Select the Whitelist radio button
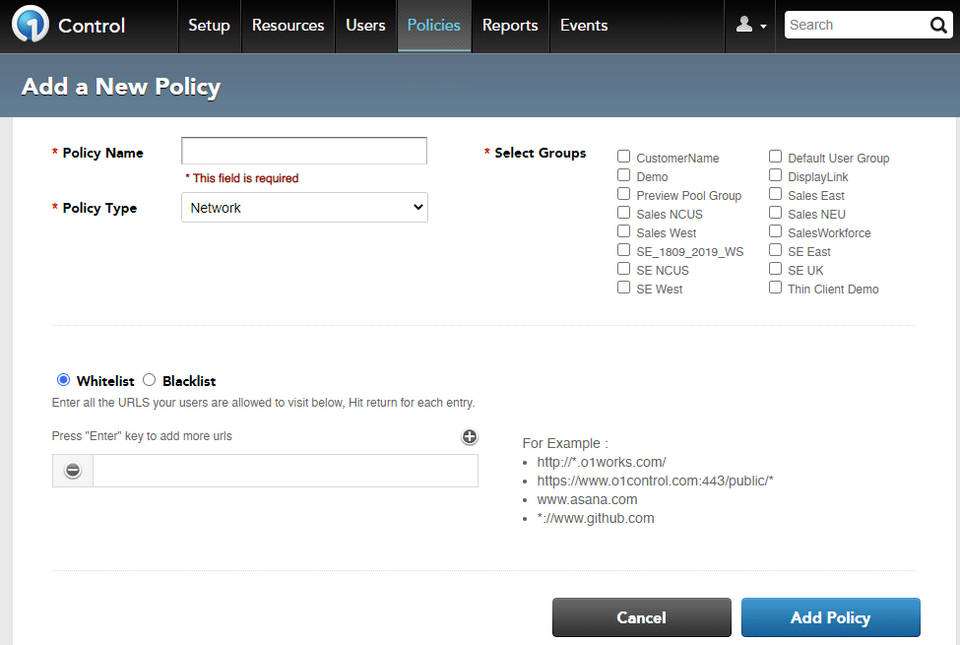This screenshot has width=960, height=645. tap(64, 380)
